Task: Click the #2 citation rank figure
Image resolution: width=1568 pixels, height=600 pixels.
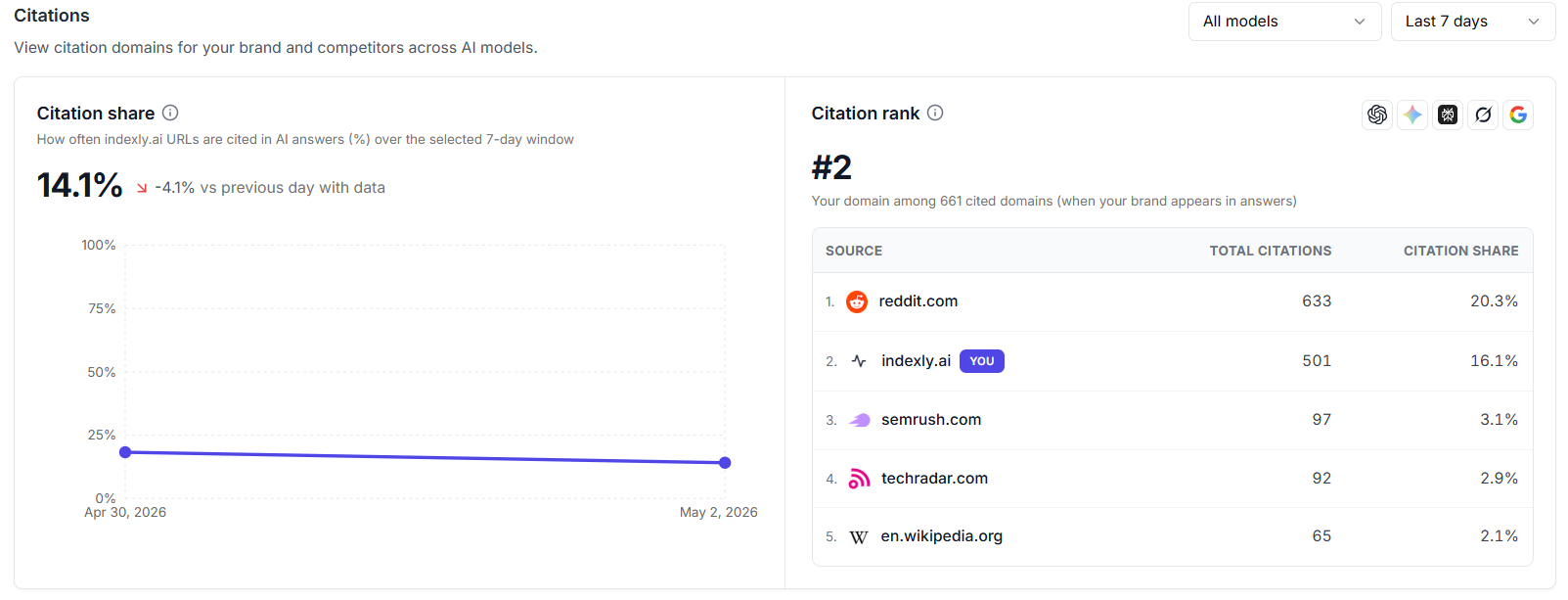Action: click(831, 167)
